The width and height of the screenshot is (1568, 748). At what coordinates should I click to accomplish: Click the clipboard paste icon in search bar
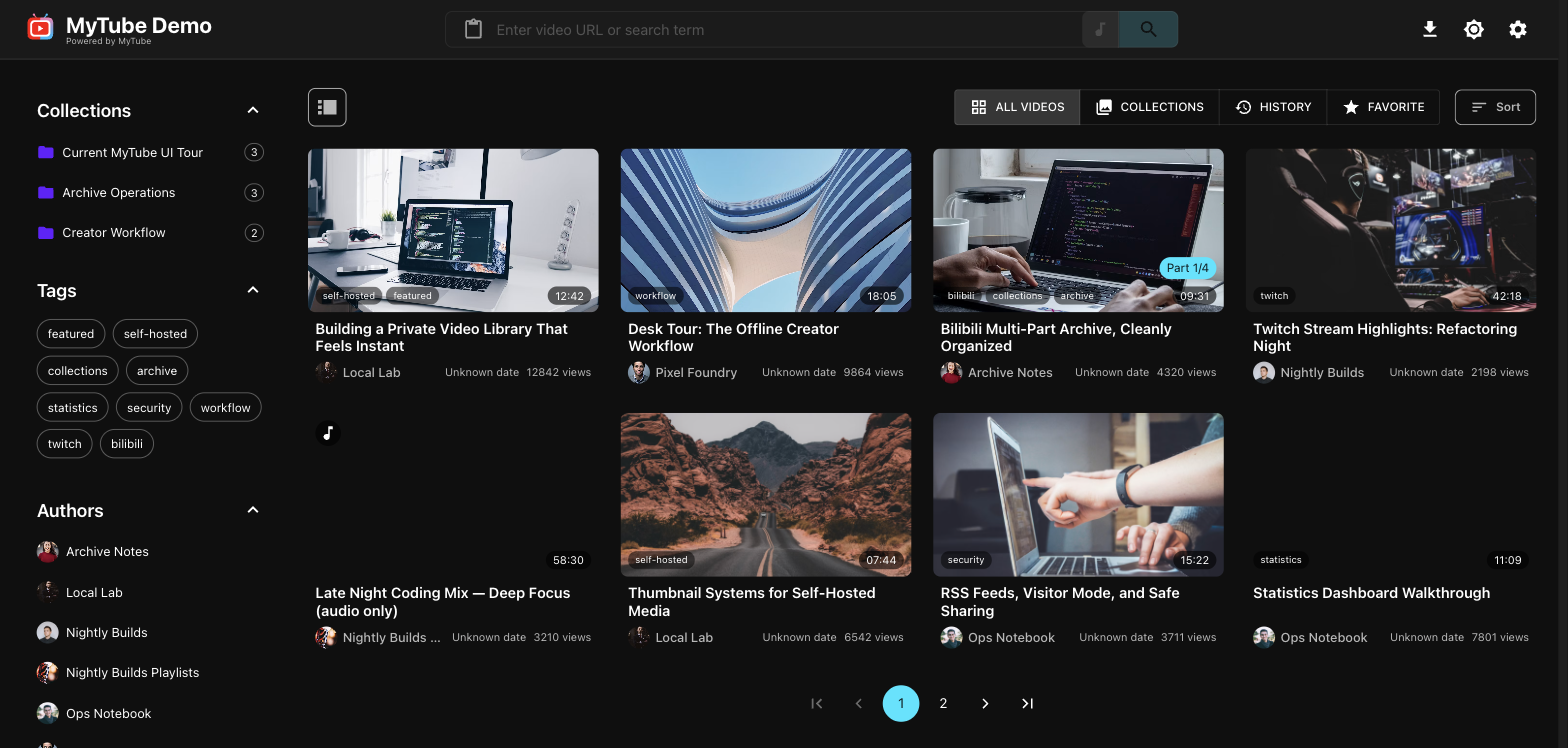coord(474,30)
